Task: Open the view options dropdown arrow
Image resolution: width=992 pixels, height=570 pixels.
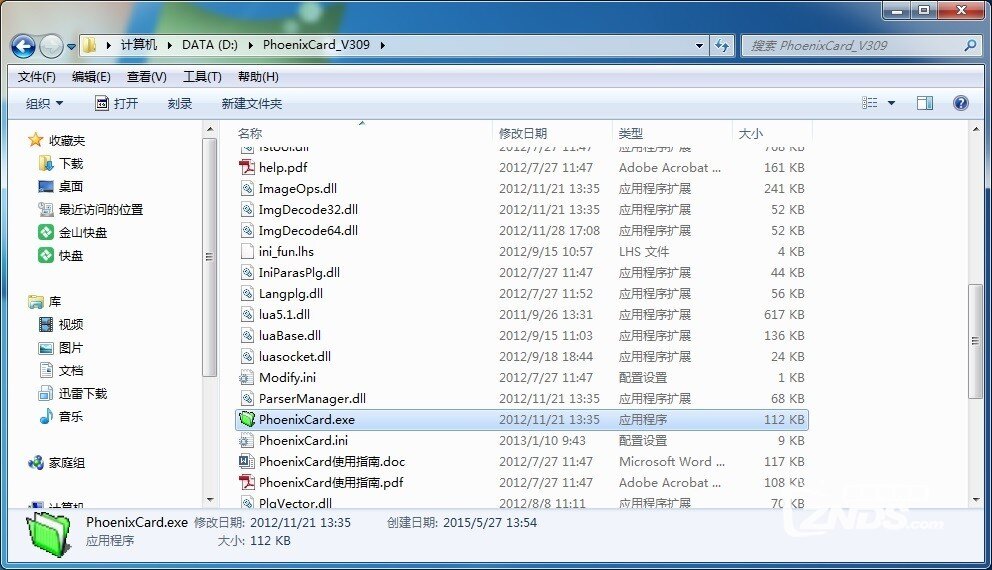Action: (891, 103)
